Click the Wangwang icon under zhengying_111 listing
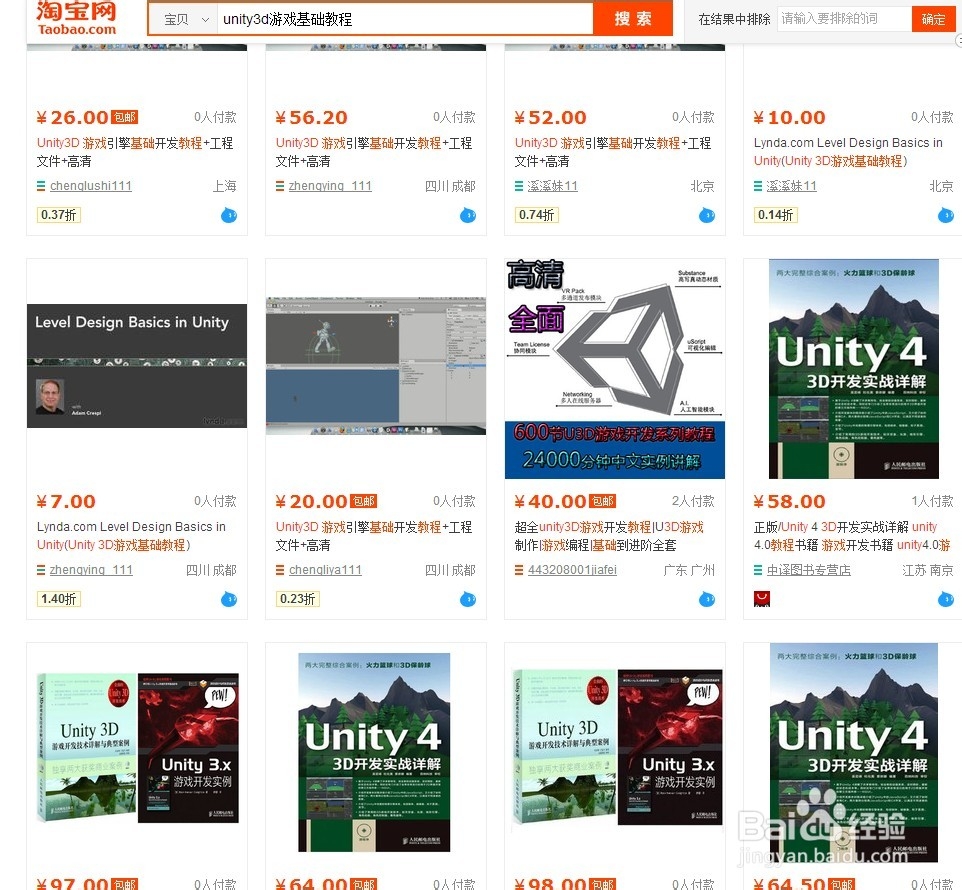Viewport: 962px width, 890px height. coord(467,214)
